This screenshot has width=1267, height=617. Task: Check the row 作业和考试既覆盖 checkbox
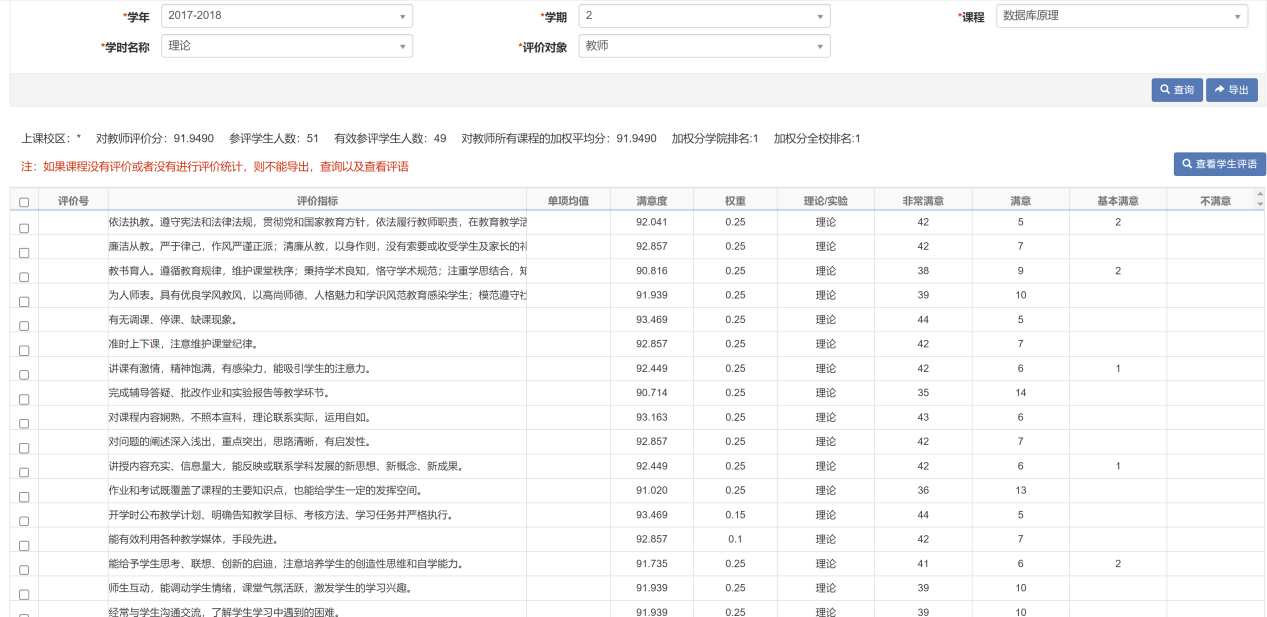24,498
